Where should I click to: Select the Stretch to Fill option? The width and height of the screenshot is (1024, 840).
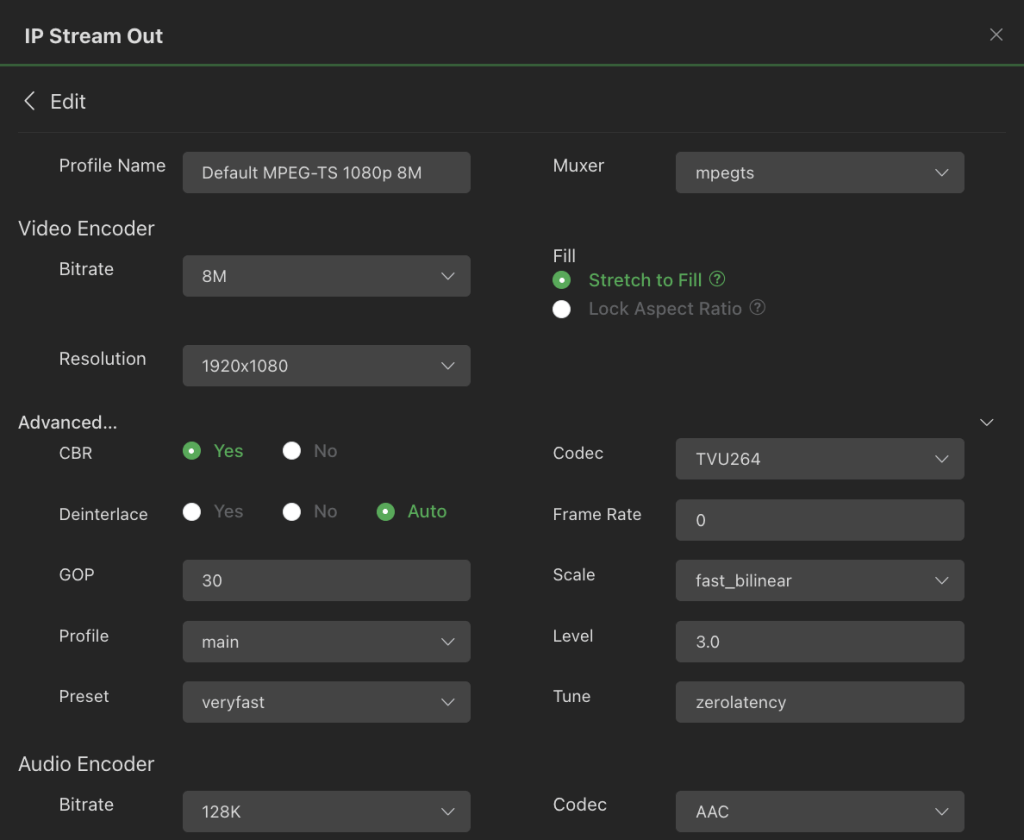pyautogui.click(x=562, y=280)
